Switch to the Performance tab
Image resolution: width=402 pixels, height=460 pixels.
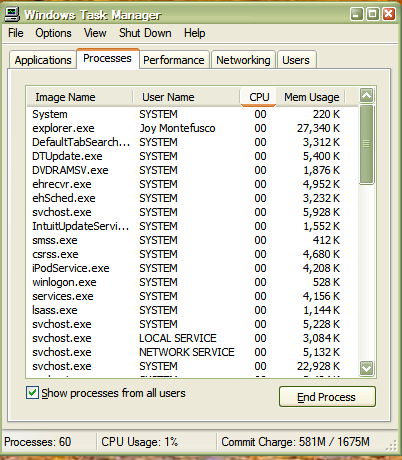(174, 60)
